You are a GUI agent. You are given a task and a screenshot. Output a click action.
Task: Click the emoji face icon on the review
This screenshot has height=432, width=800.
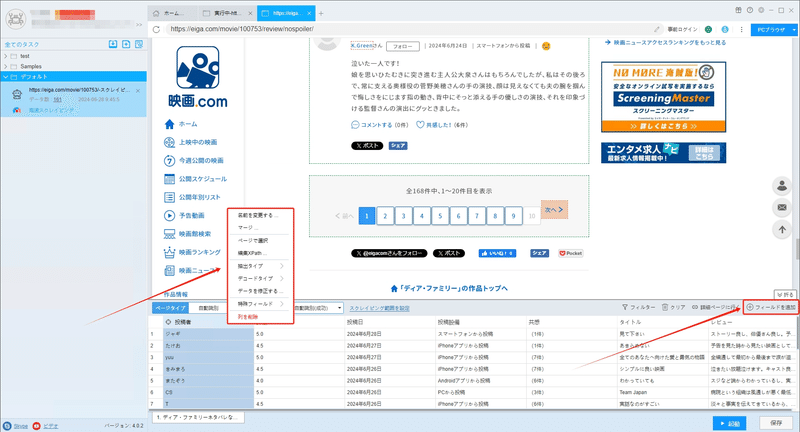pyautogui.click(x=546, y=46)
